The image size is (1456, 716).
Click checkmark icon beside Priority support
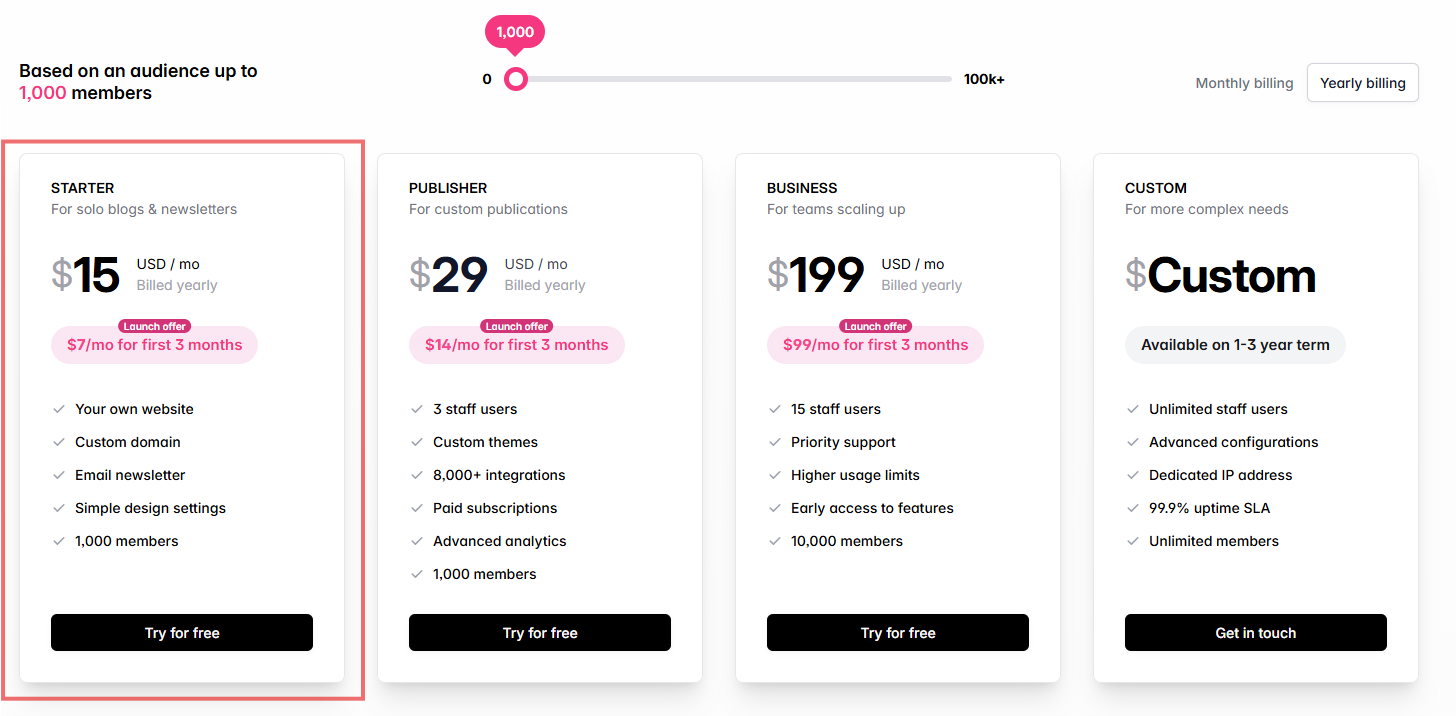(775, 442)
